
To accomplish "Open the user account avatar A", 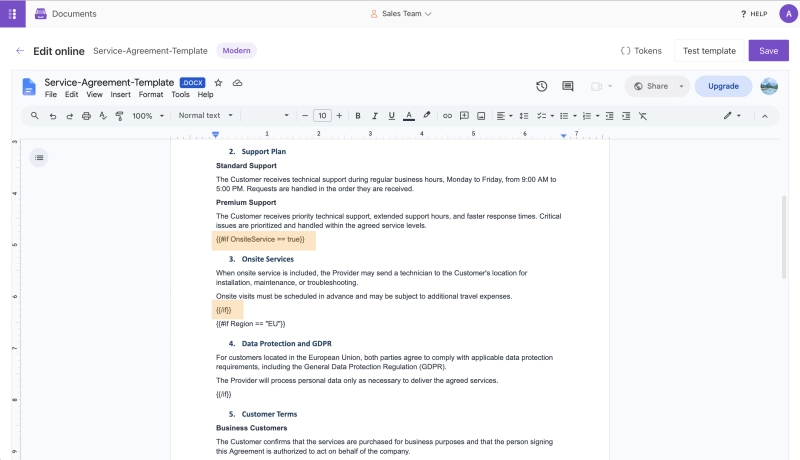I will tap(788, 14).
